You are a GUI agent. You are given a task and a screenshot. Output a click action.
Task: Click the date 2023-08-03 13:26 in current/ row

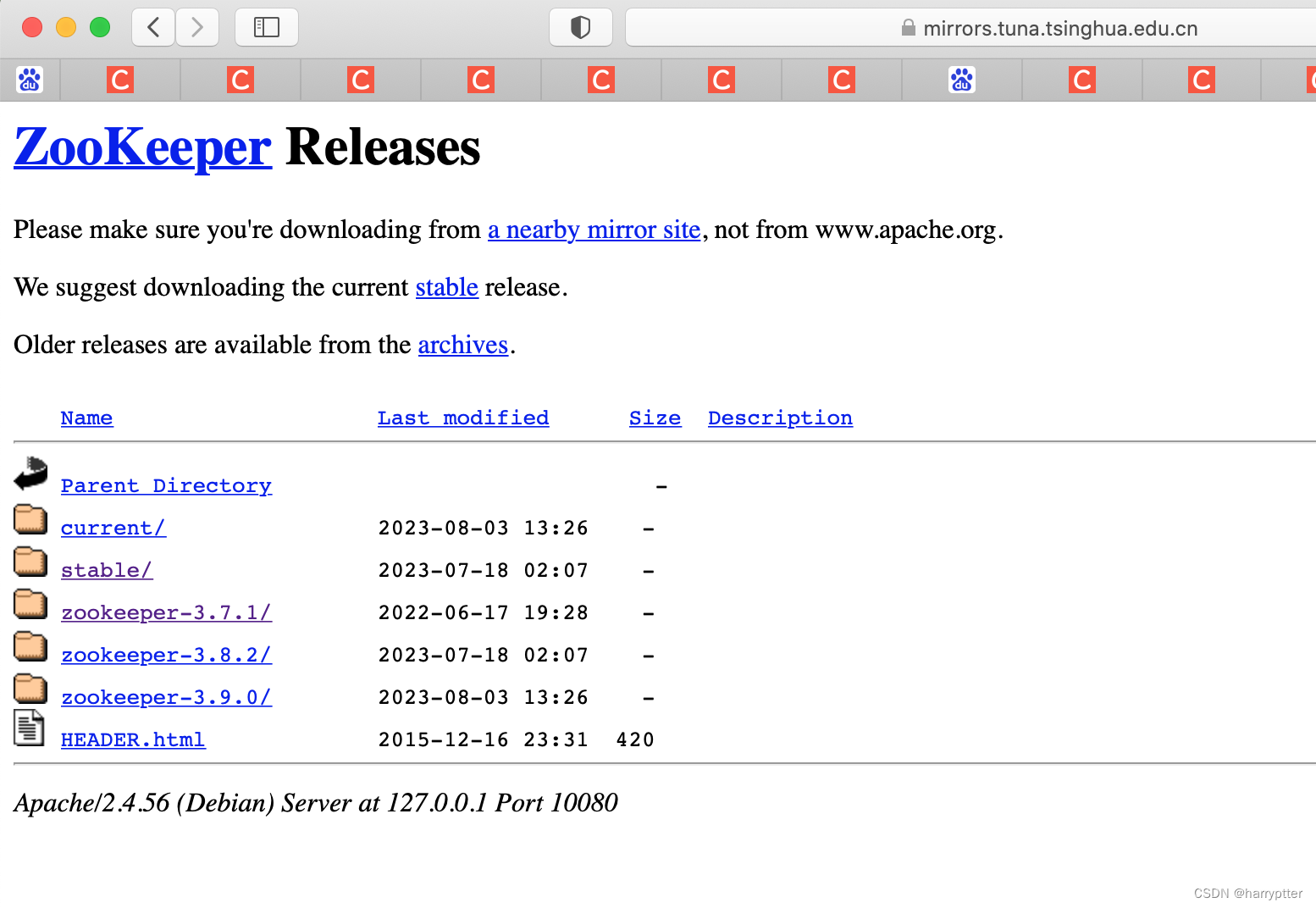tap(484, 528)
